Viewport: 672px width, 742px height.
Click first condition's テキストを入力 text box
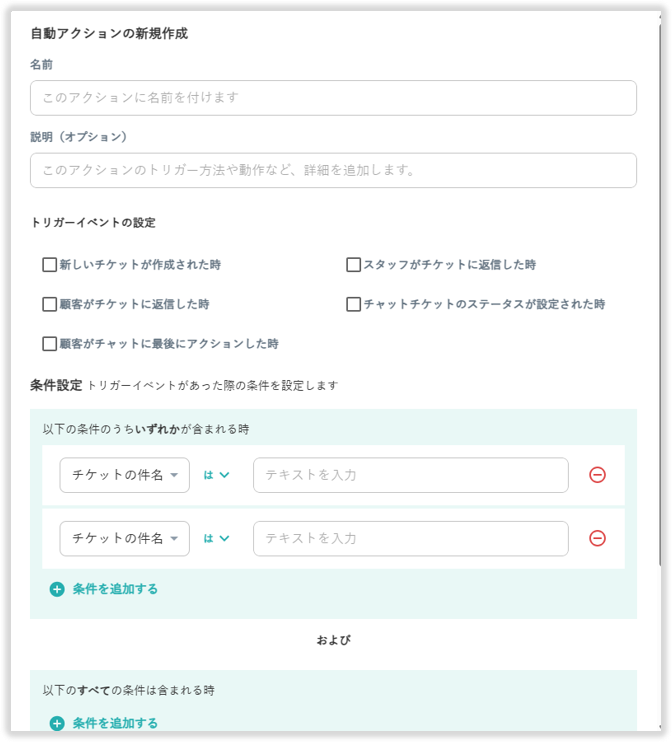(x=410, y=475)
